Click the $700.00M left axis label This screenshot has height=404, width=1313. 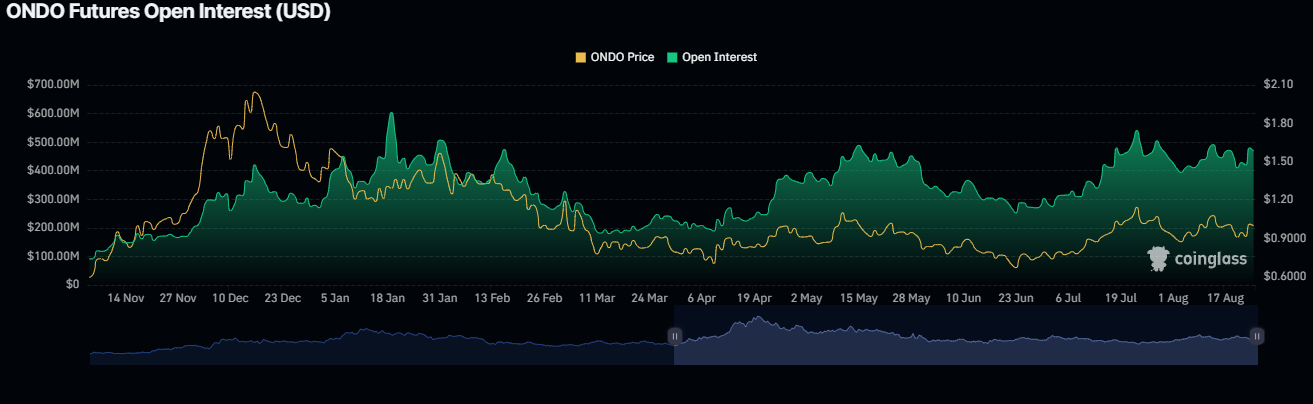pyautogui.click(x=53, y=85)
